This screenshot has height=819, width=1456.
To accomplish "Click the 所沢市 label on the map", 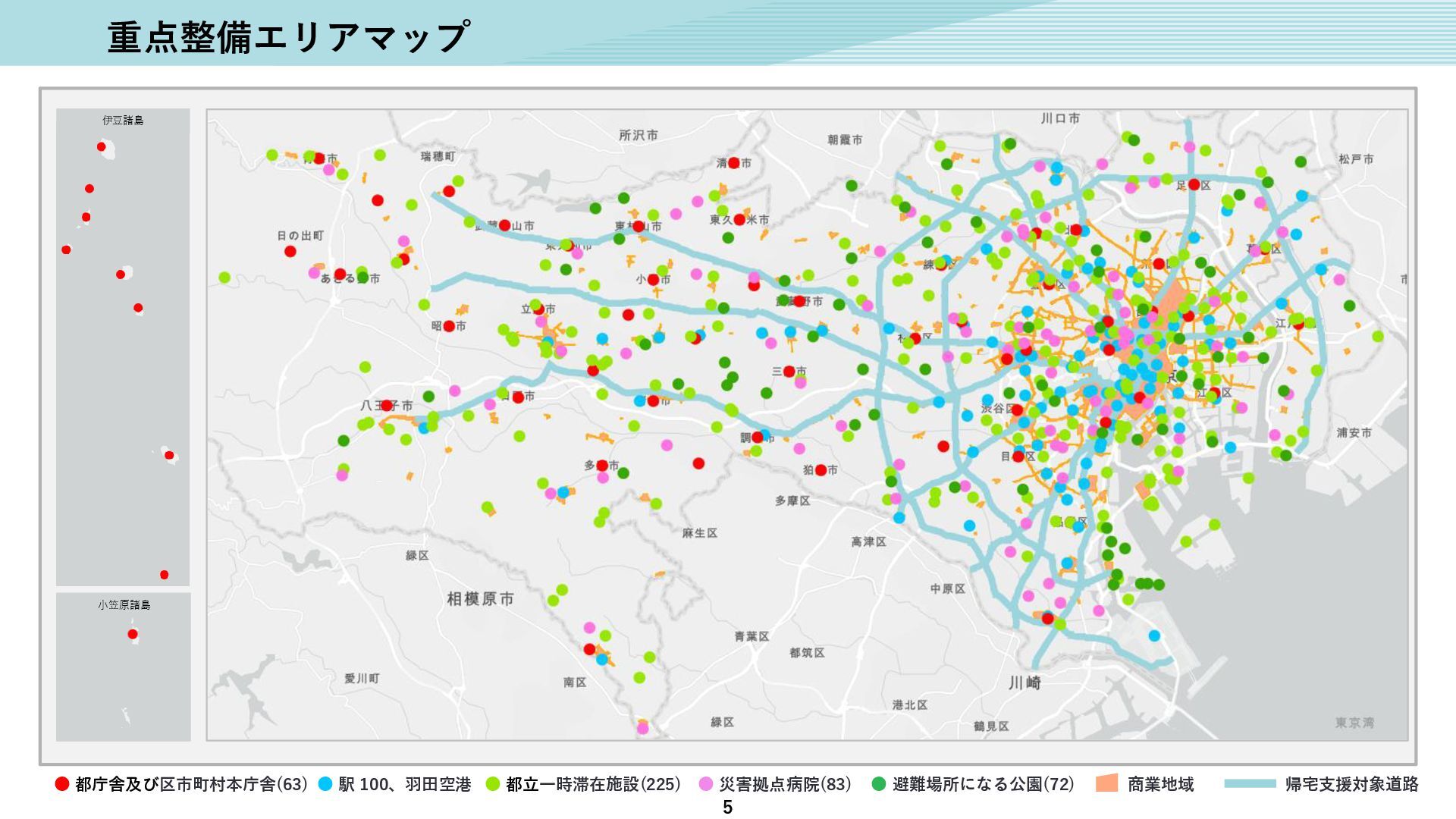I will click(x=639, y=135).
